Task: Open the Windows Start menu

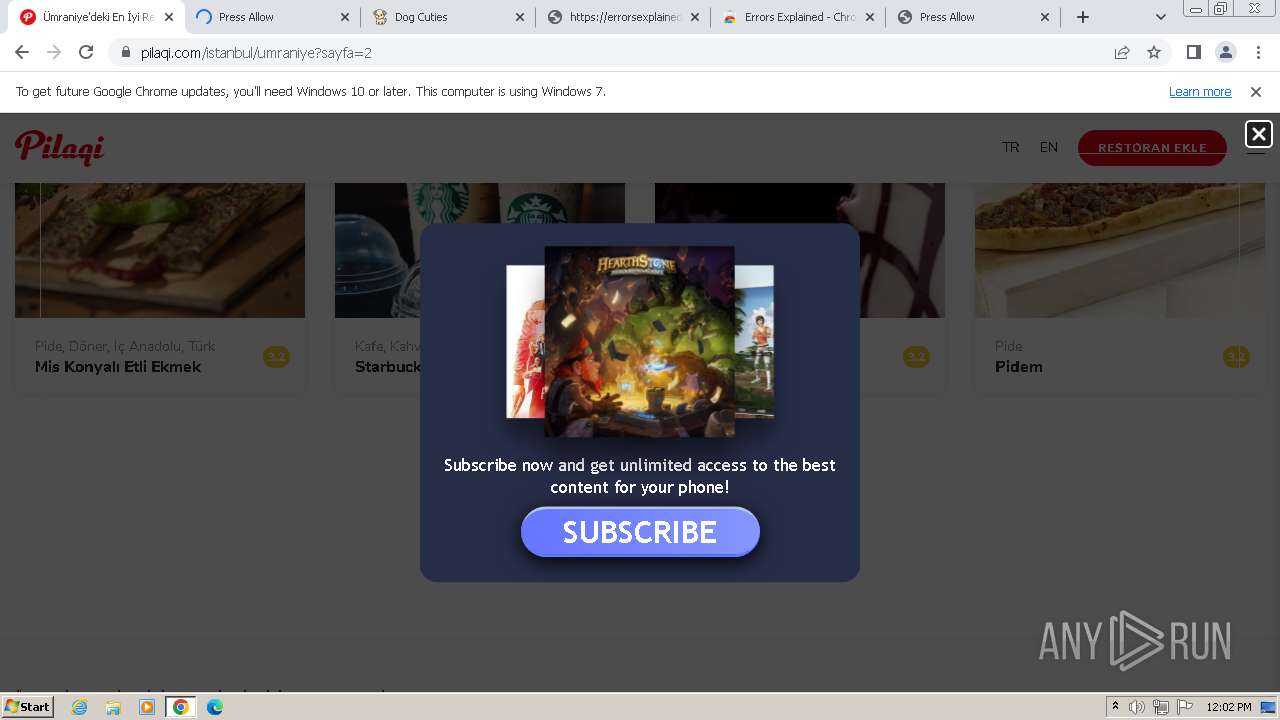Action: 28,707
